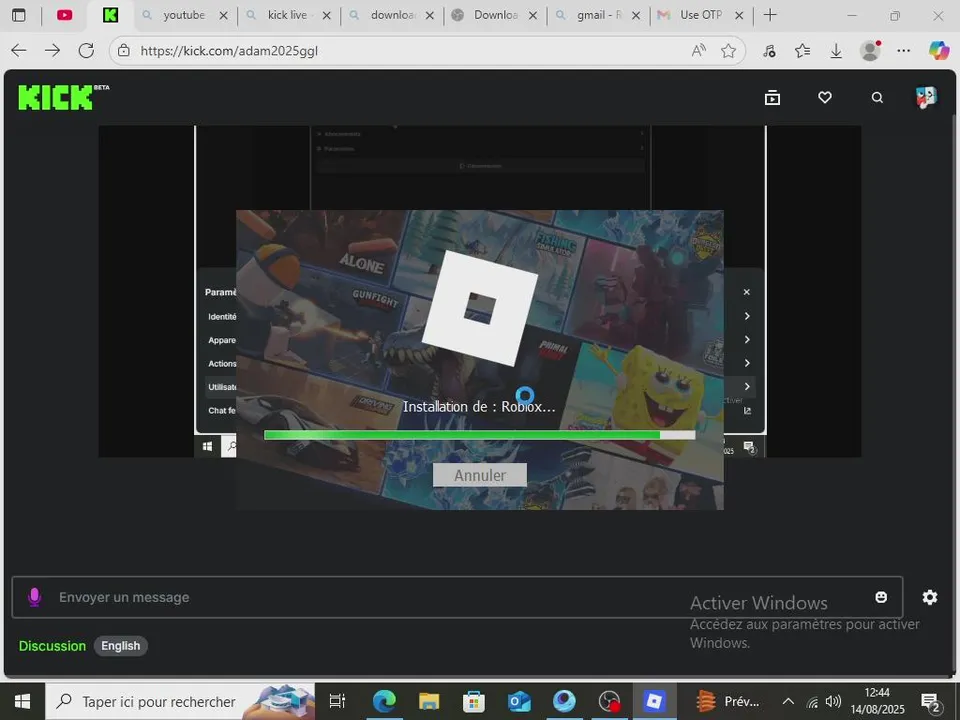Image resolution: width=960 pixels, height=720 pixels.
Task: Open Kick search
Action: 877,97
